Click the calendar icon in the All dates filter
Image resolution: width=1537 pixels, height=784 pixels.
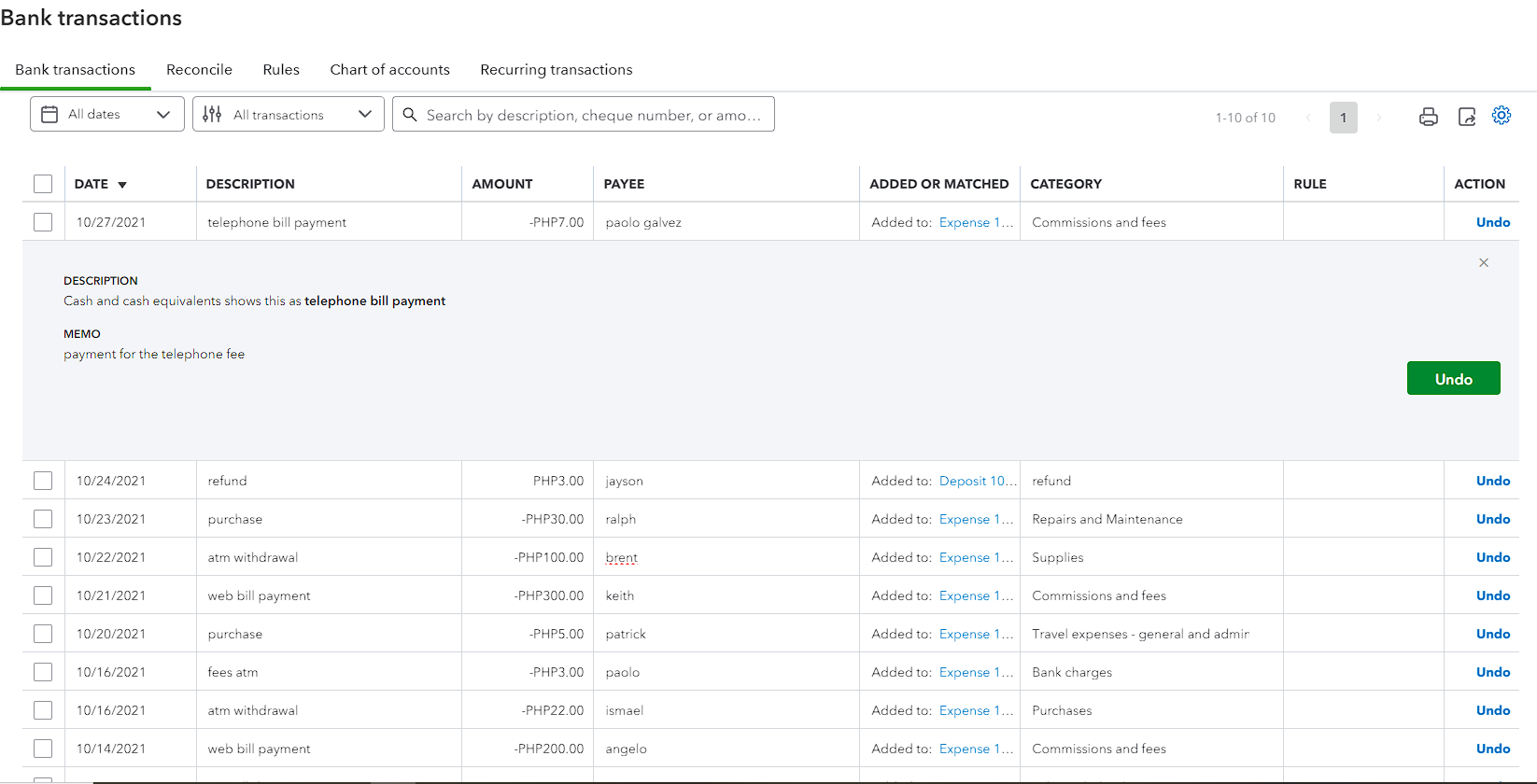pos(49,114)
